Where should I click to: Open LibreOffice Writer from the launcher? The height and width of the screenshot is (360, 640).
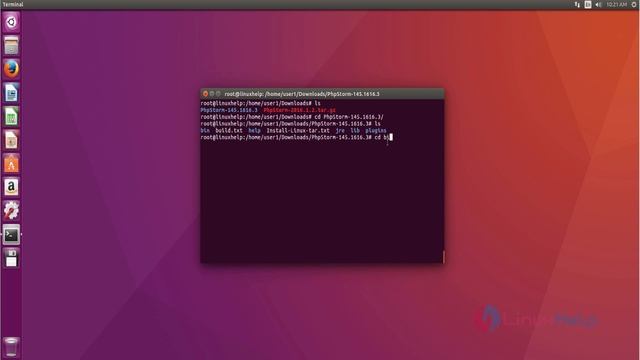tap(11, 93)
